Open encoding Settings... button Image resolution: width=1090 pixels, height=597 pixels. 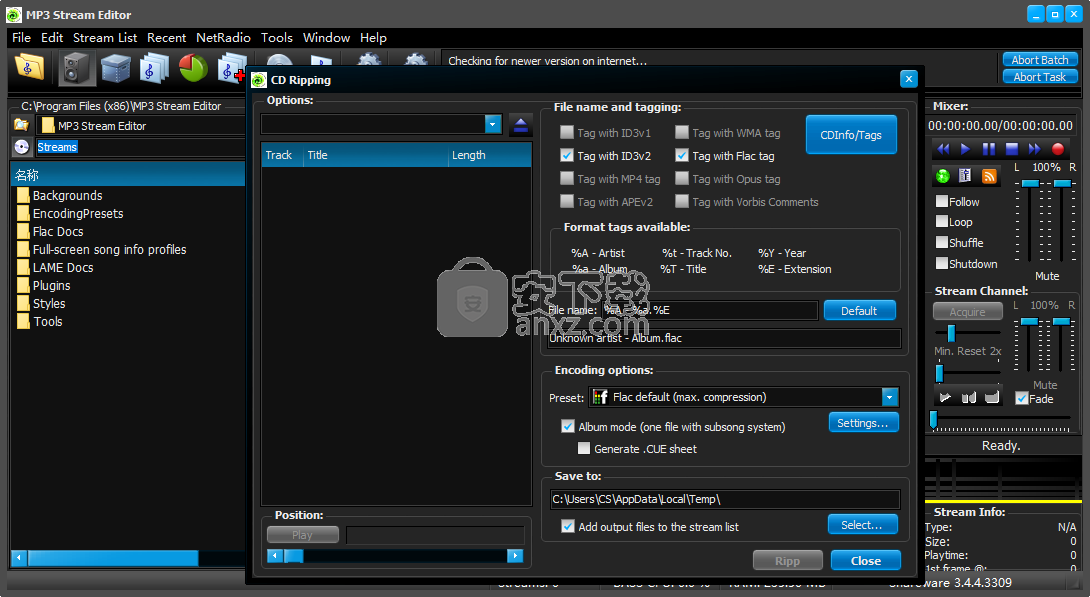point(863,423)
